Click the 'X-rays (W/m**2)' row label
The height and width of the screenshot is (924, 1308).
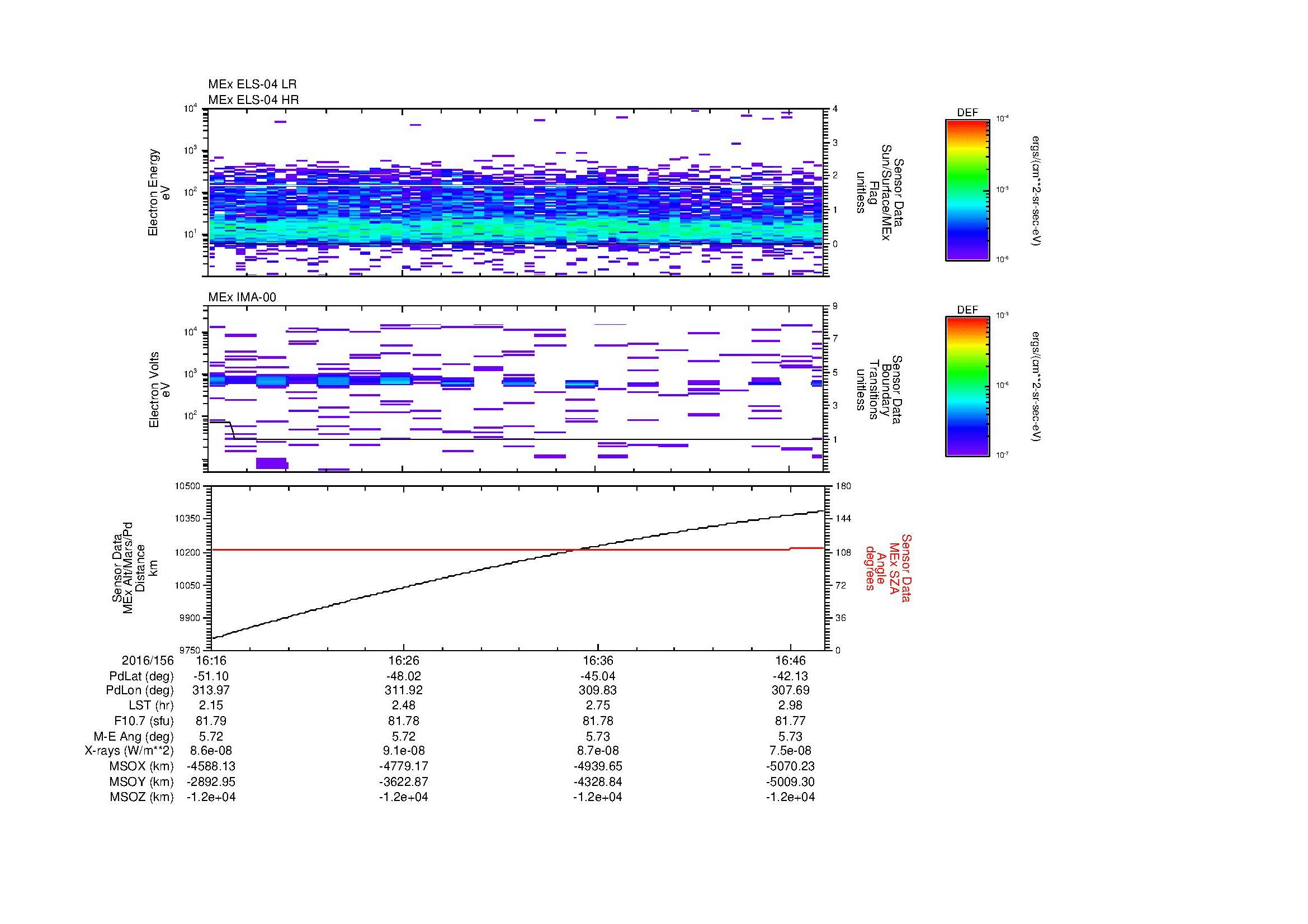[129, 751]
